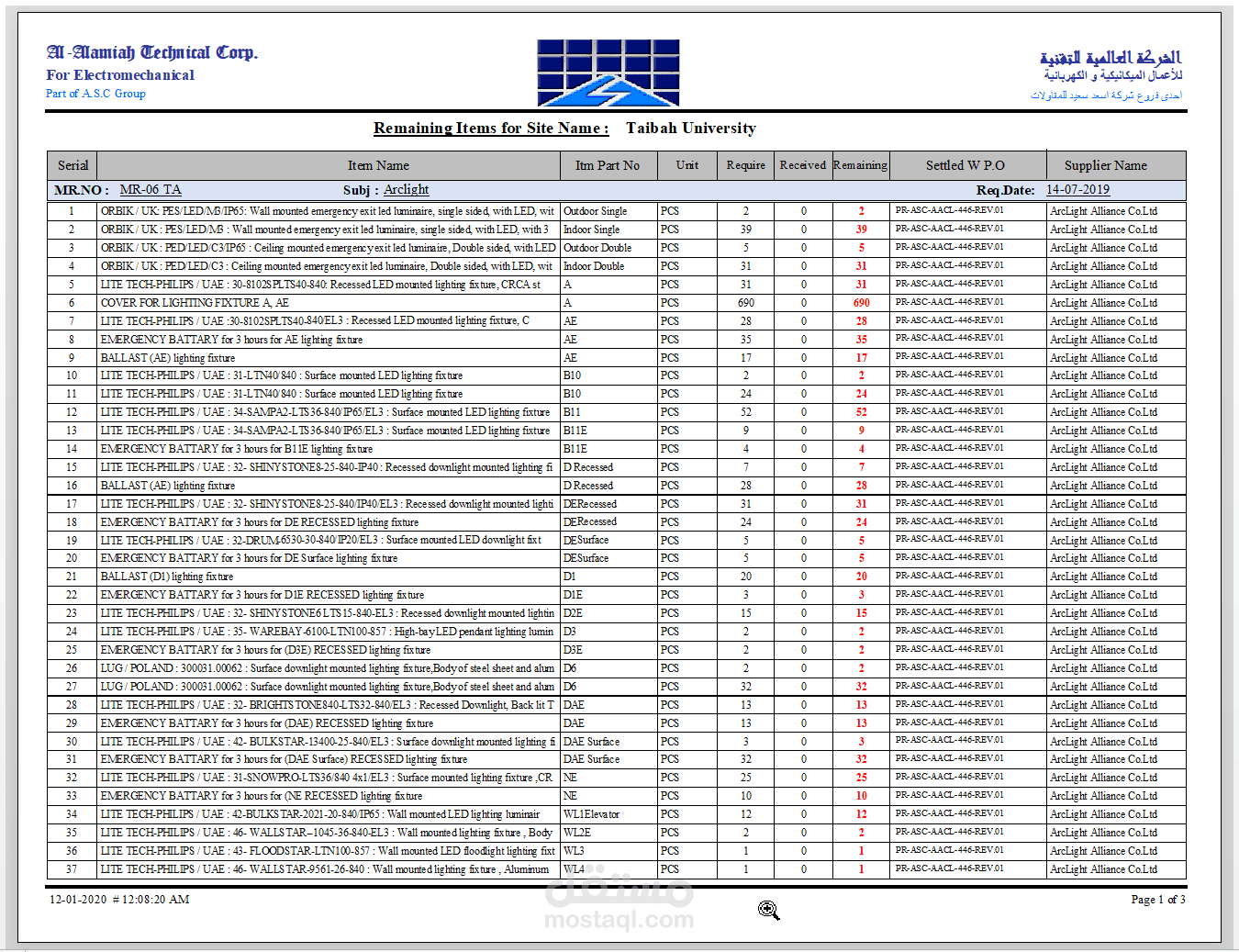Screen dimensions: 1239x952
Task: Click the company logo at page top
Action: 608,73
